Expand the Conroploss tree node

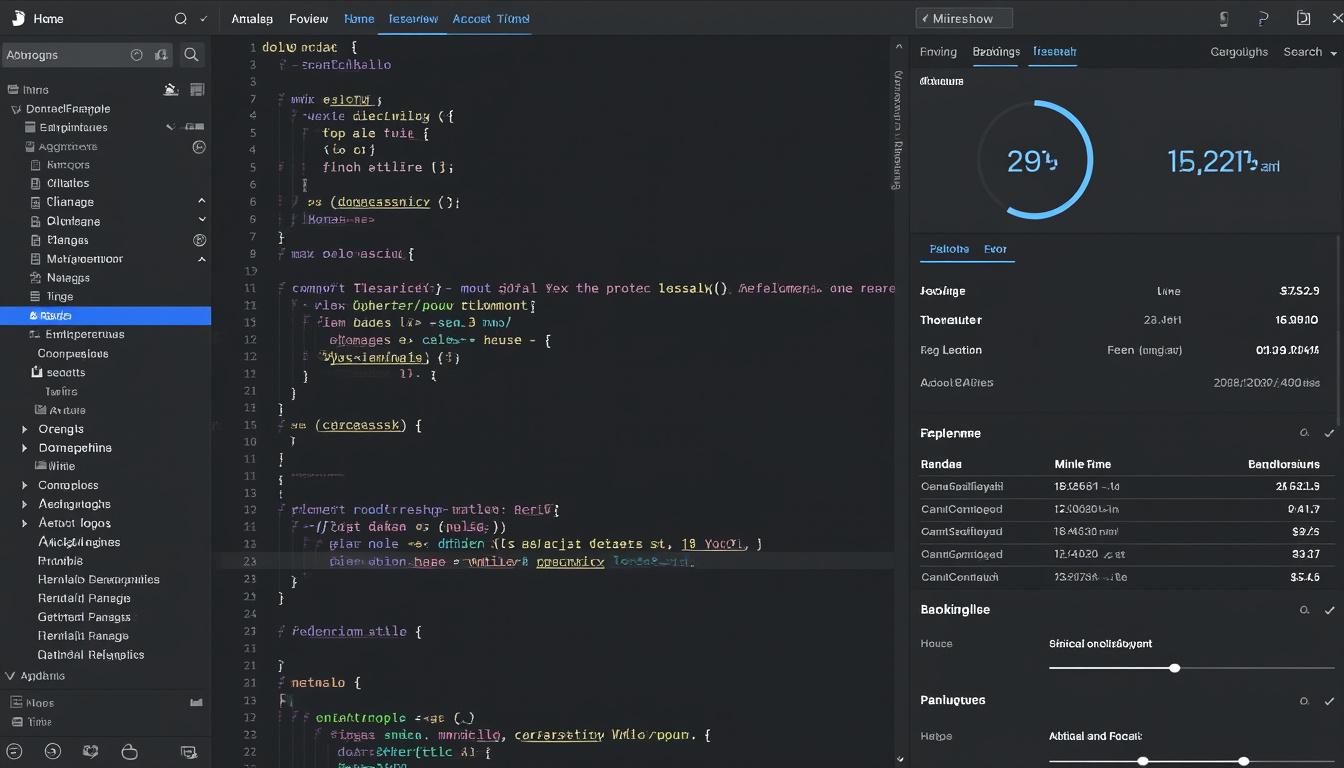[x=25, y=485]
